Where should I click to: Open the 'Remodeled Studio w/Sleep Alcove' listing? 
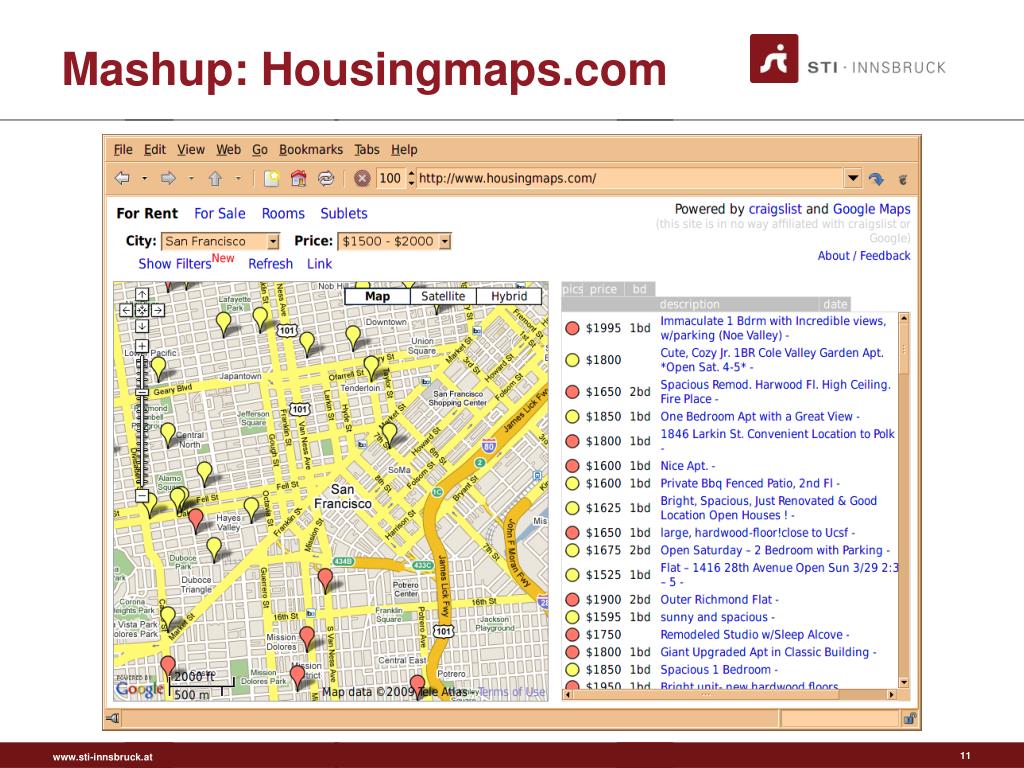click(x=752, y=635)
